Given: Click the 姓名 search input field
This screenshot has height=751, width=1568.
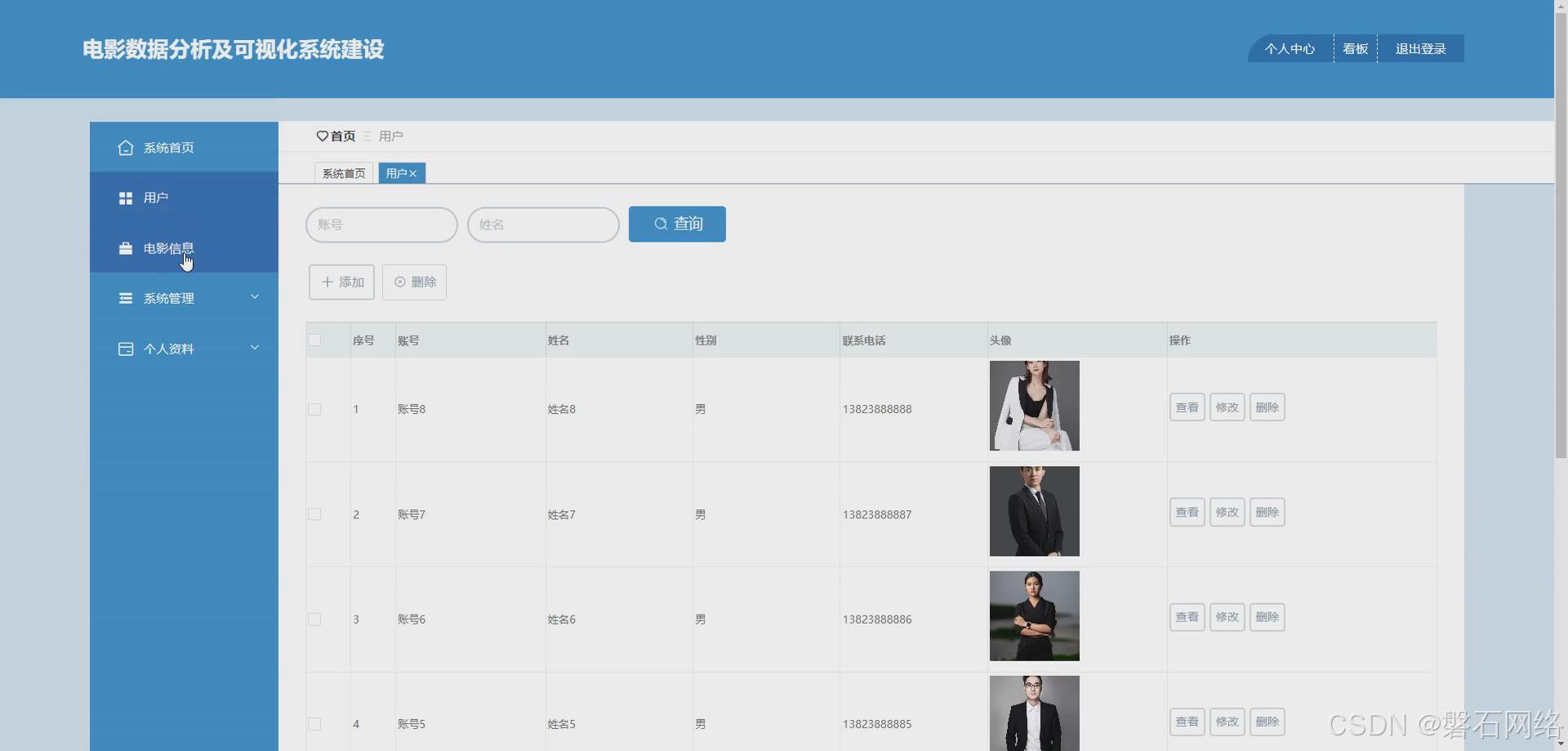Looking at the screenshot, I should click(543, 224).
